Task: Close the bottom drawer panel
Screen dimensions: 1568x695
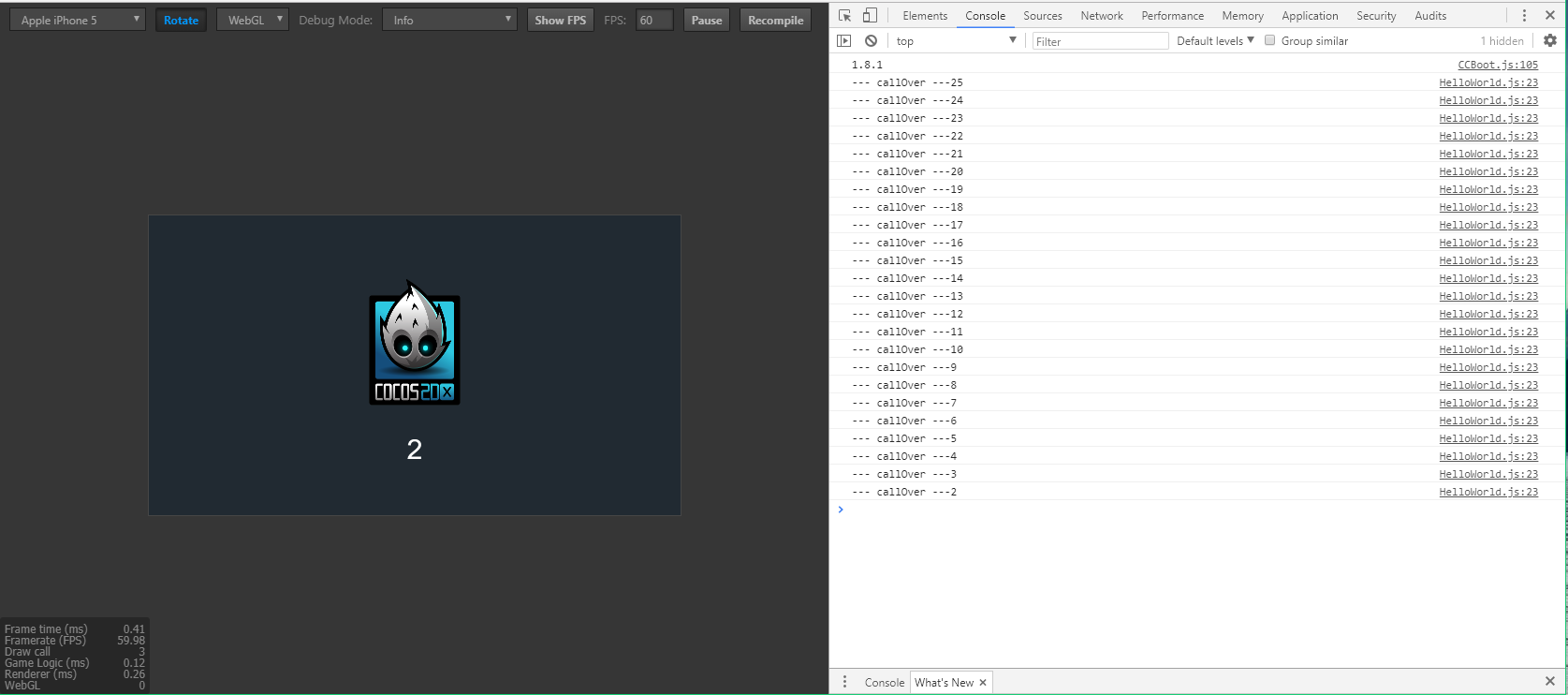Action: (x=1550, y=682)
